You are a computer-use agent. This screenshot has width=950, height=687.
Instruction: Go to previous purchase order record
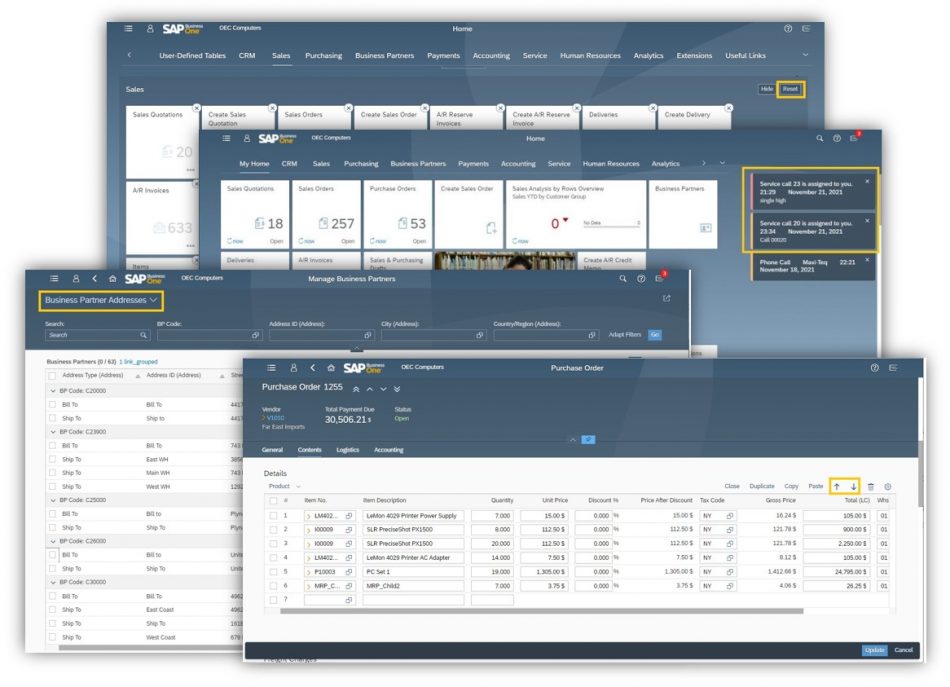(370, 389)
